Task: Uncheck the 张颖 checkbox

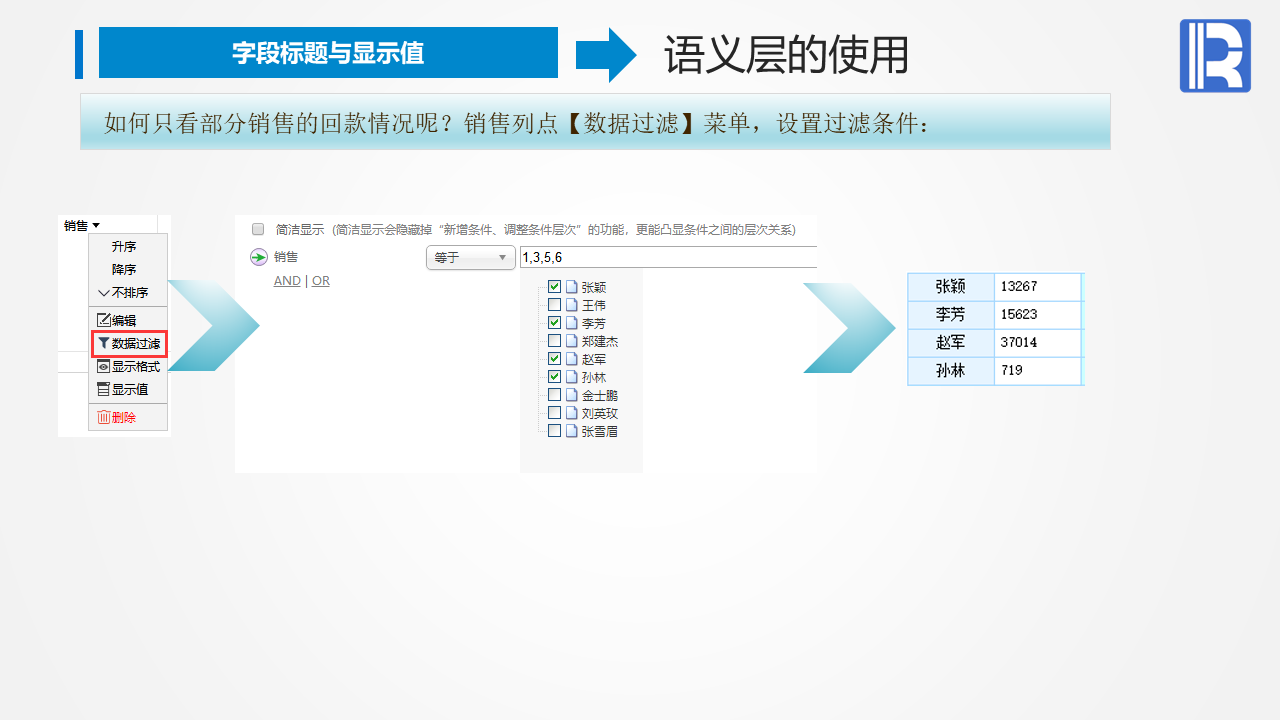Action: click(x=554, y=287)
